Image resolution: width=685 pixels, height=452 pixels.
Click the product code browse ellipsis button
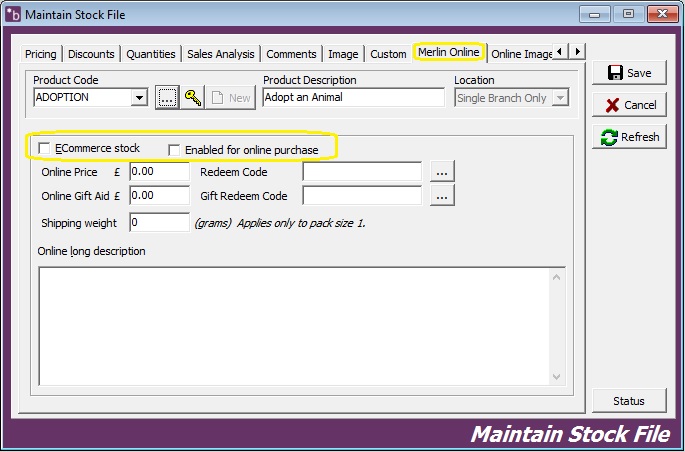coord(167,97)
